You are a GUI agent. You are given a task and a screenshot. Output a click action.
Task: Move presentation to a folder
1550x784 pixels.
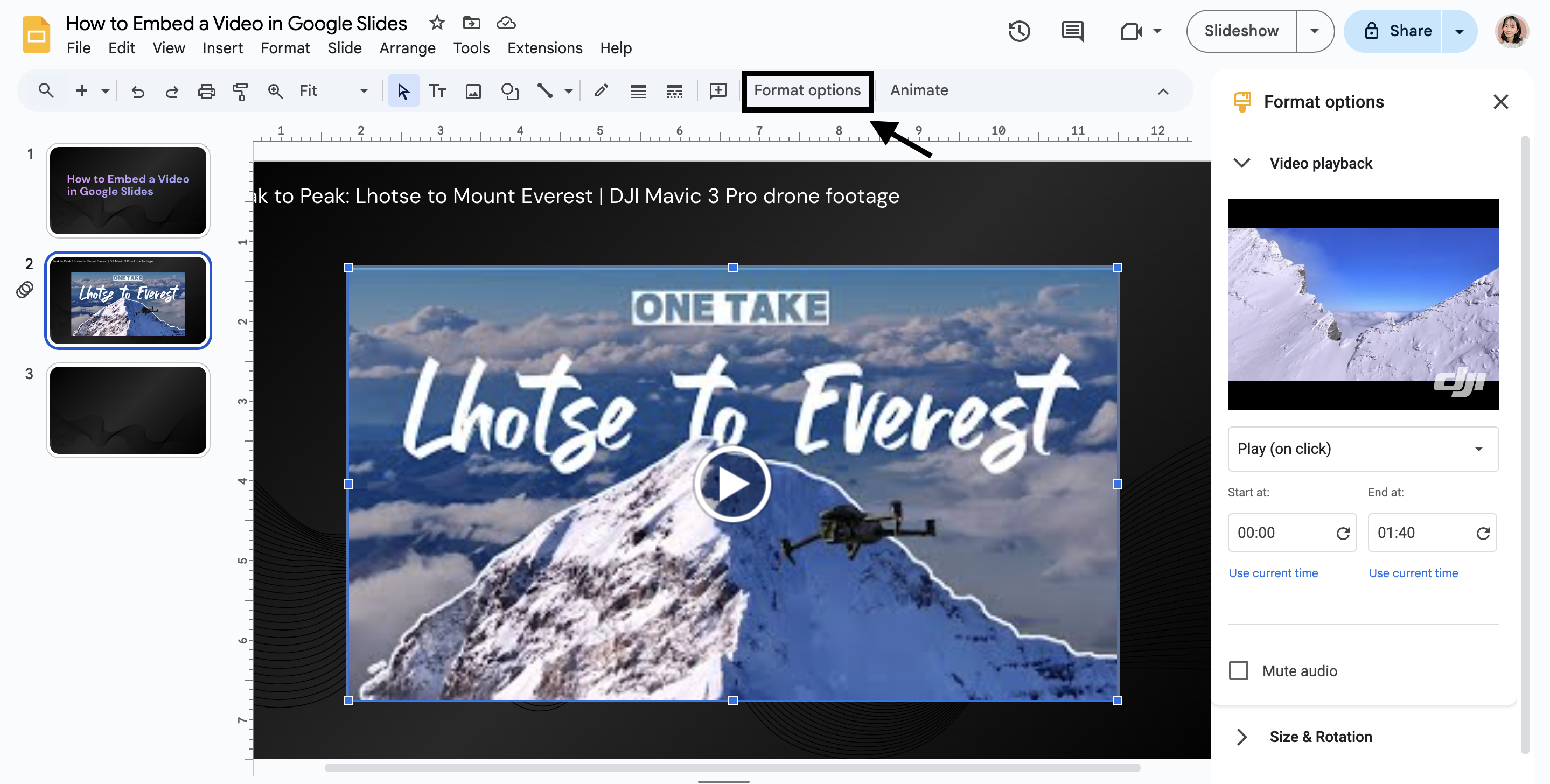point(471,23)
